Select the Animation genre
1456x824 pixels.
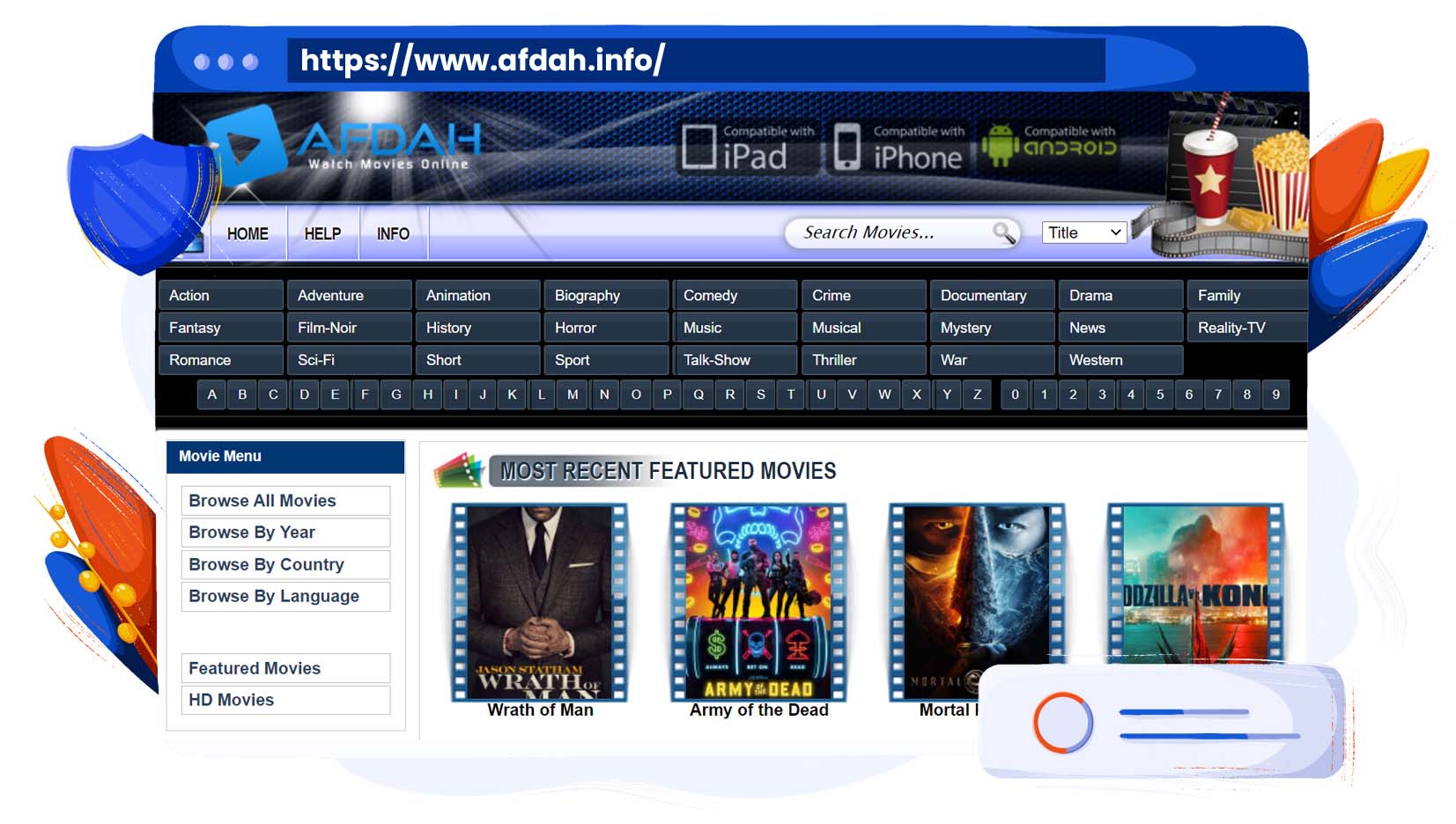478,296
